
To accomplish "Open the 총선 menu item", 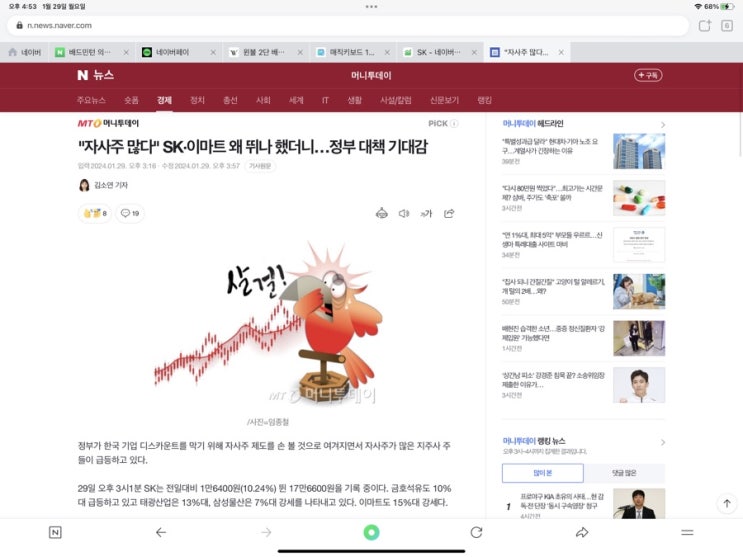I will 230,100.
